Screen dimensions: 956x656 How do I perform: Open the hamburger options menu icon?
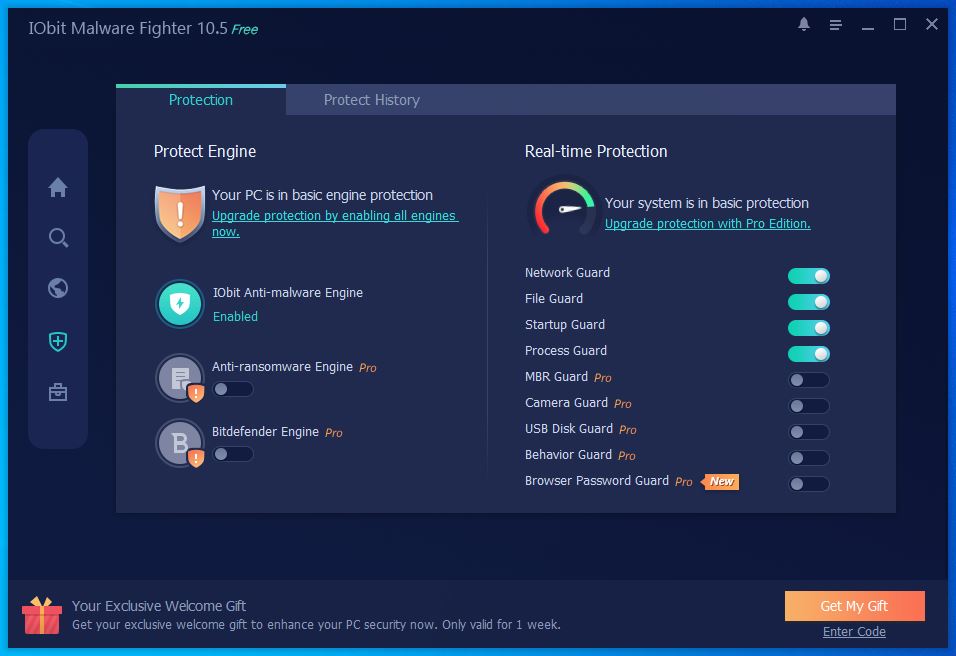click(836, 25)
